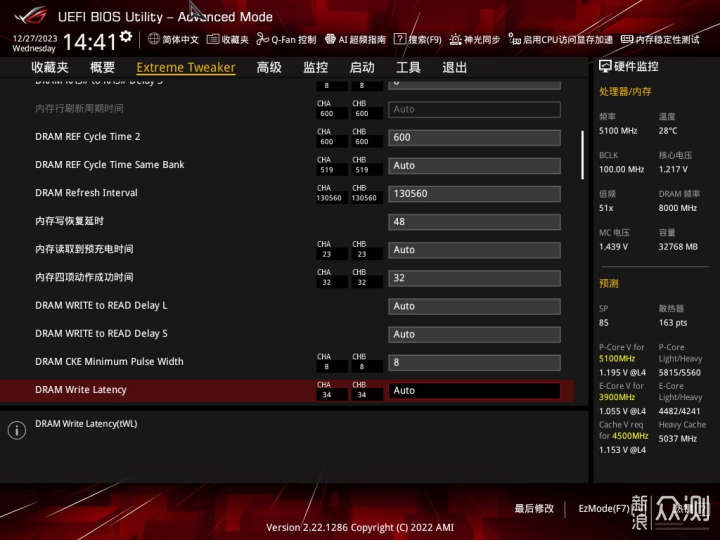Select highlighted DRAM Write Latency label

(81, 390)
